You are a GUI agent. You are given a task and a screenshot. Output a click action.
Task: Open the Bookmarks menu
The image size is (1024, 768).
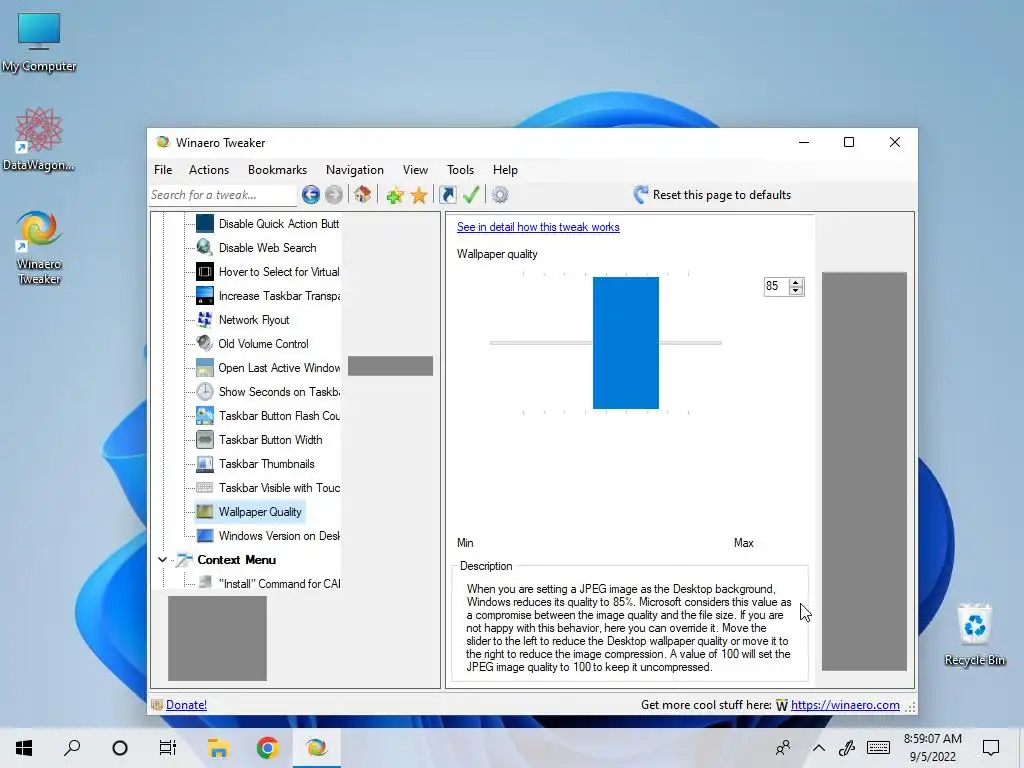tap(278, 170)
